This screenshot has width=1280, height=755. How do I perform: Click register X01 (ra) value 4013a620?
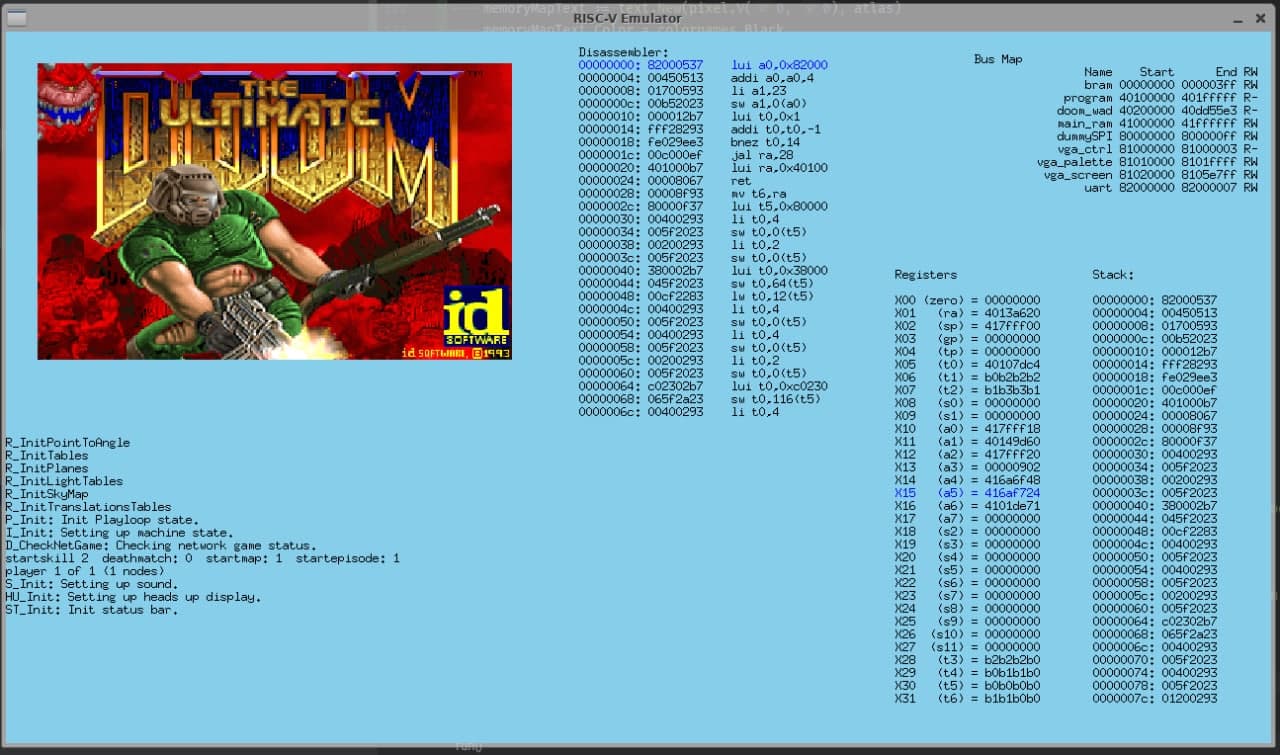pos(1012,313)
